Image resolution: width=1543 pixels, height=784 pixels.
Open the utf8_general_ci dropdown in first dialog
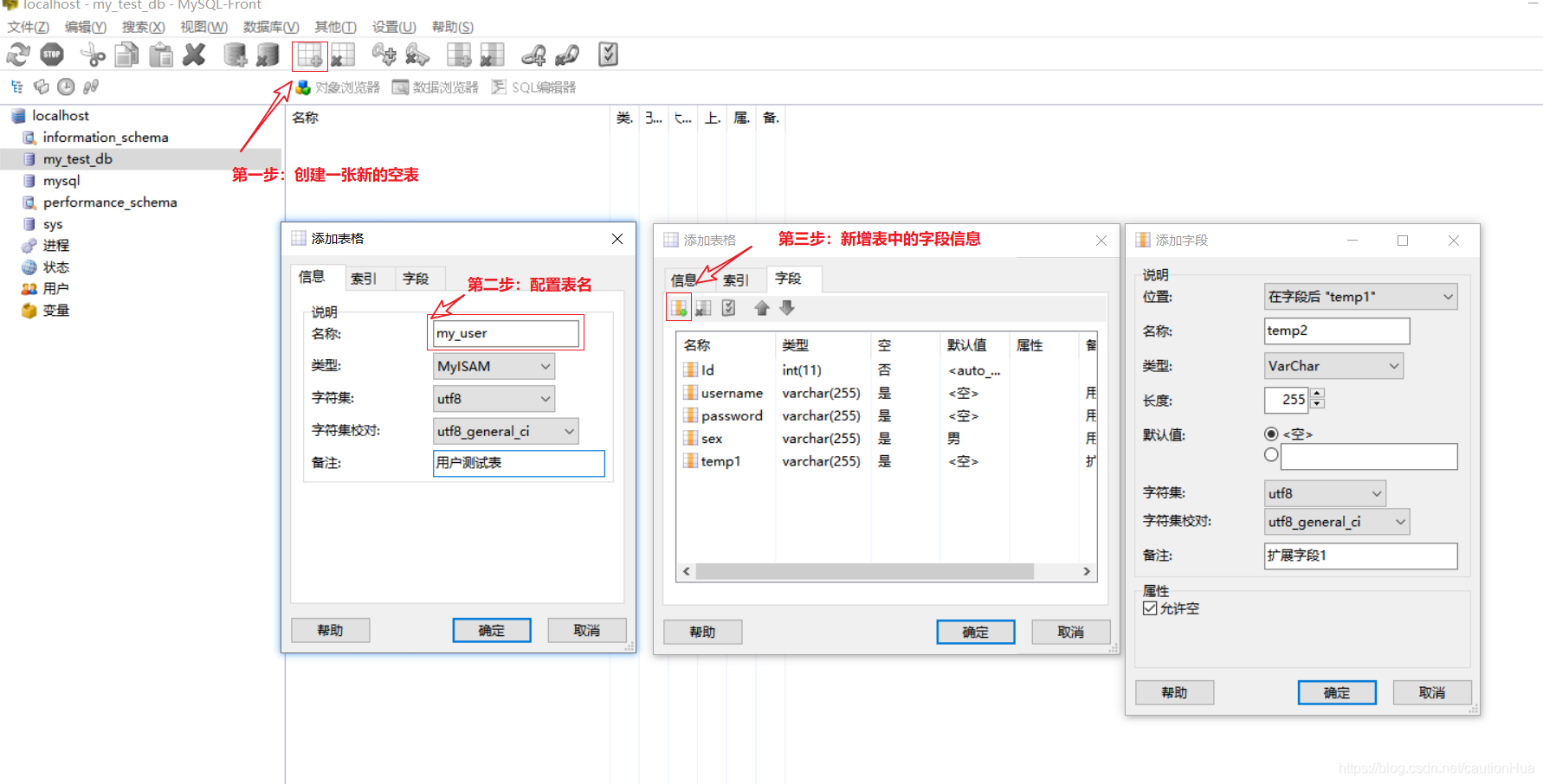tap(506, 431)
